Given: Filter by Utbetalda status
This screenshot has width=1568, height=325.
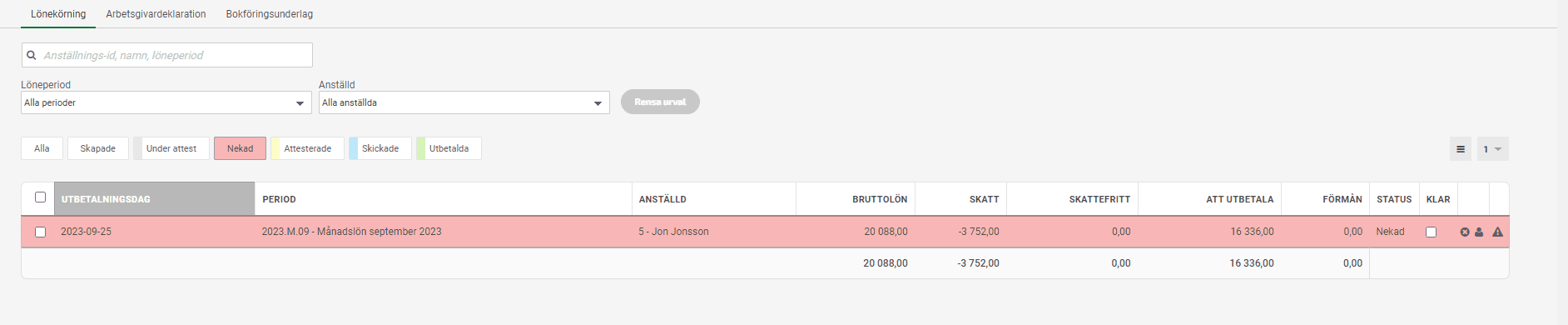Looking at the screenshot, I should point(449,148).
